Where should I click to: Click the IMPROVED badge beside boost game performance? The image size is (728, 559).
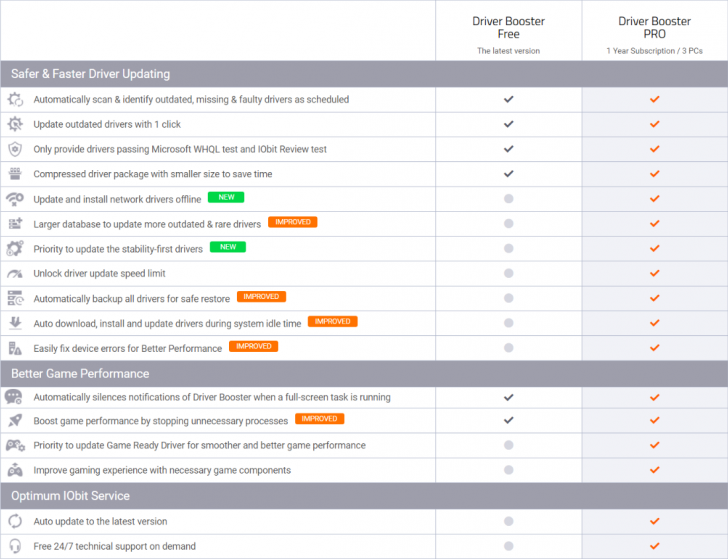(319, 419)
